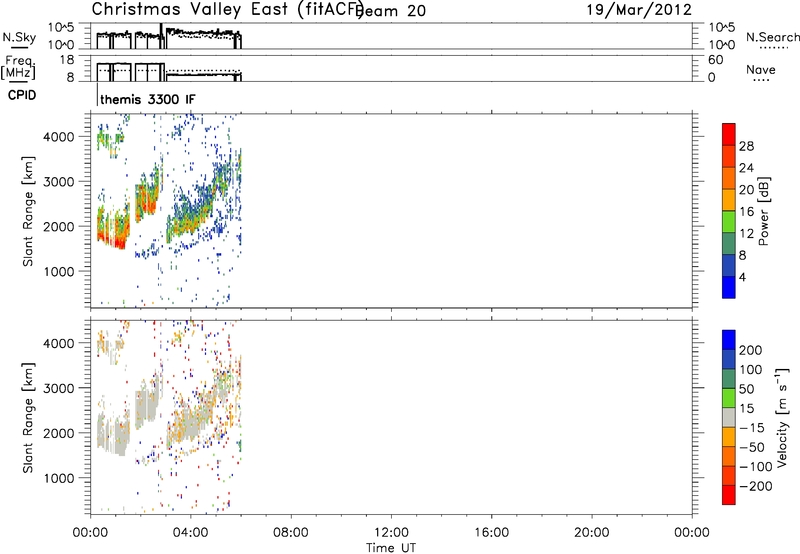Click the 'Slant Range [km]' label of the velocity panel
This screenshot has width=800, height=554.
(x=28, y=417)
